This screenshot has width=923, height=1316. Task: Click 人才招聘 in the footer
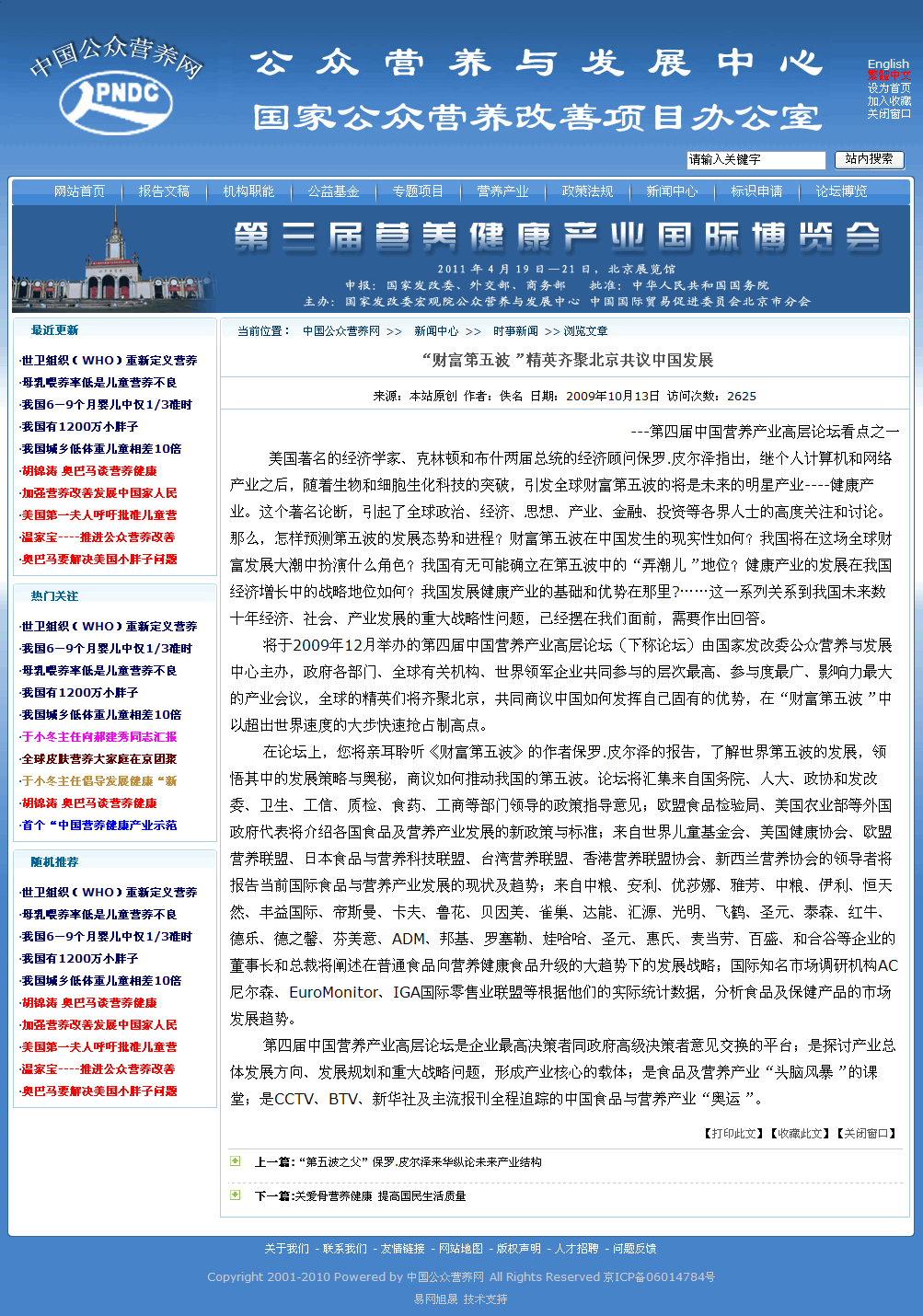click(576, 1249)
